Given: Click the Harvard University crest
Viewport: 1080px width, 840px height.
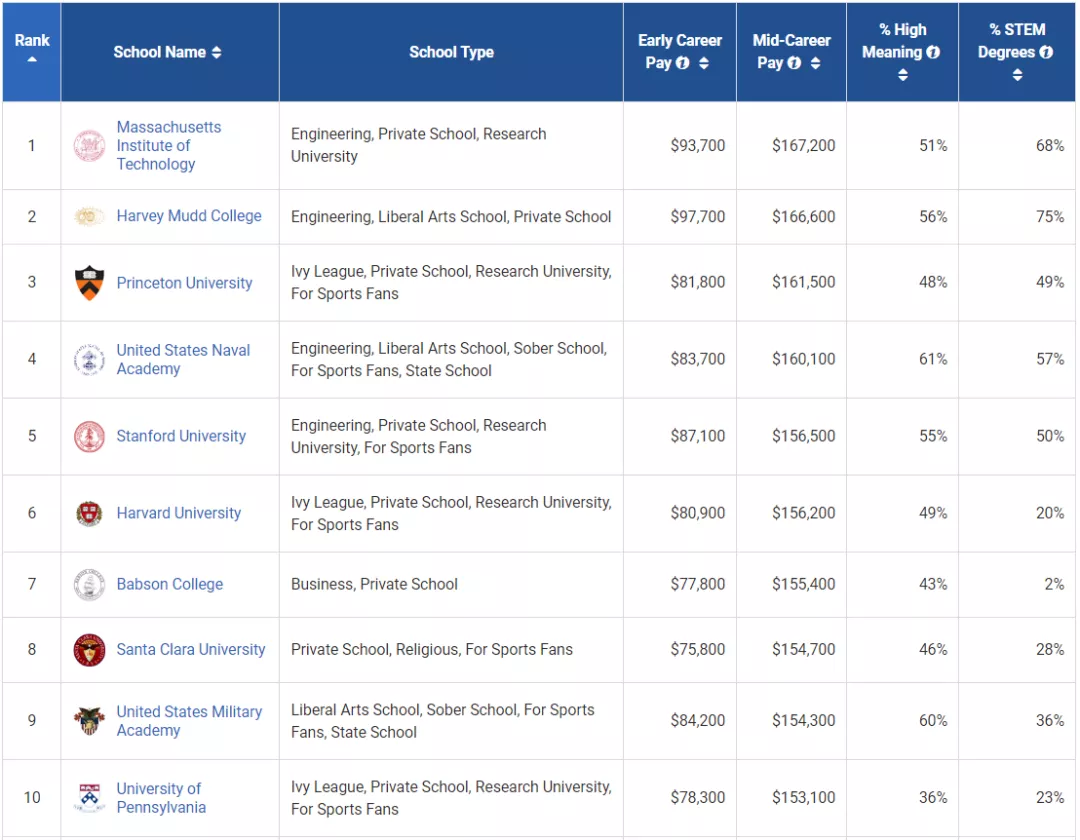Looking at the screenshot, I should coord(90,514).
